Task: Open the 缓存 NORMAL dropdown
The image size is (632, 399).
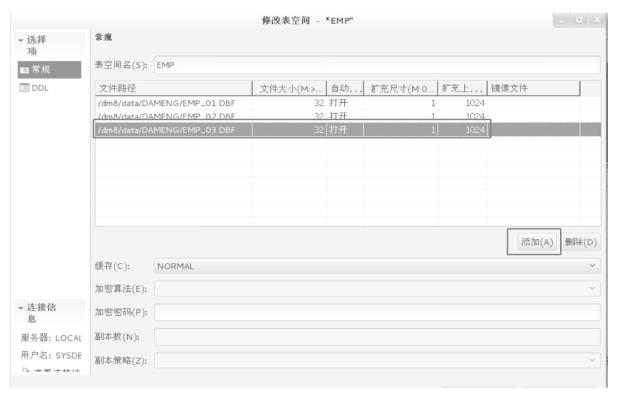Action: pos(377,266)
